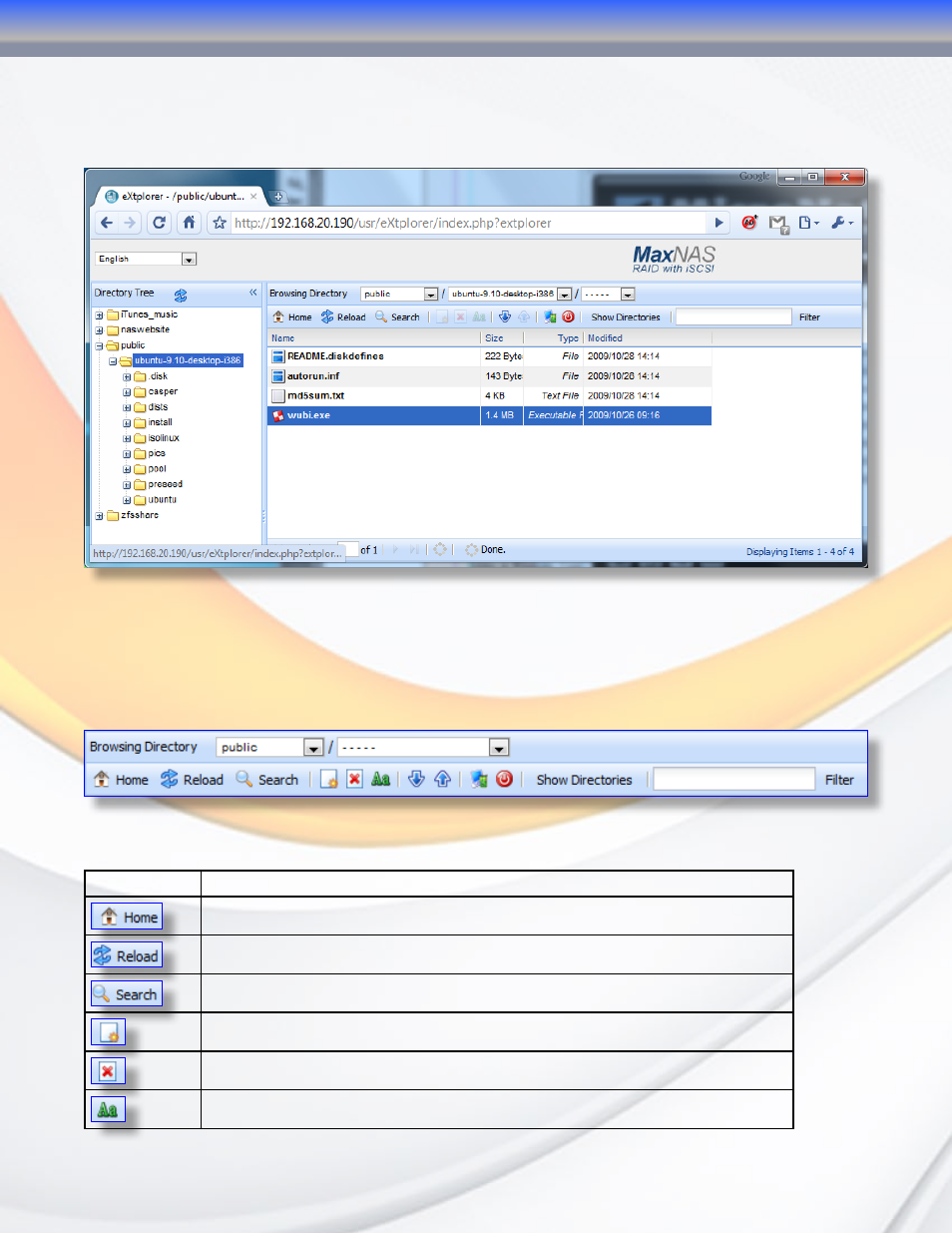Open the ubuntu-9.10-desktop-i386 path dropdown

(564, 295)
